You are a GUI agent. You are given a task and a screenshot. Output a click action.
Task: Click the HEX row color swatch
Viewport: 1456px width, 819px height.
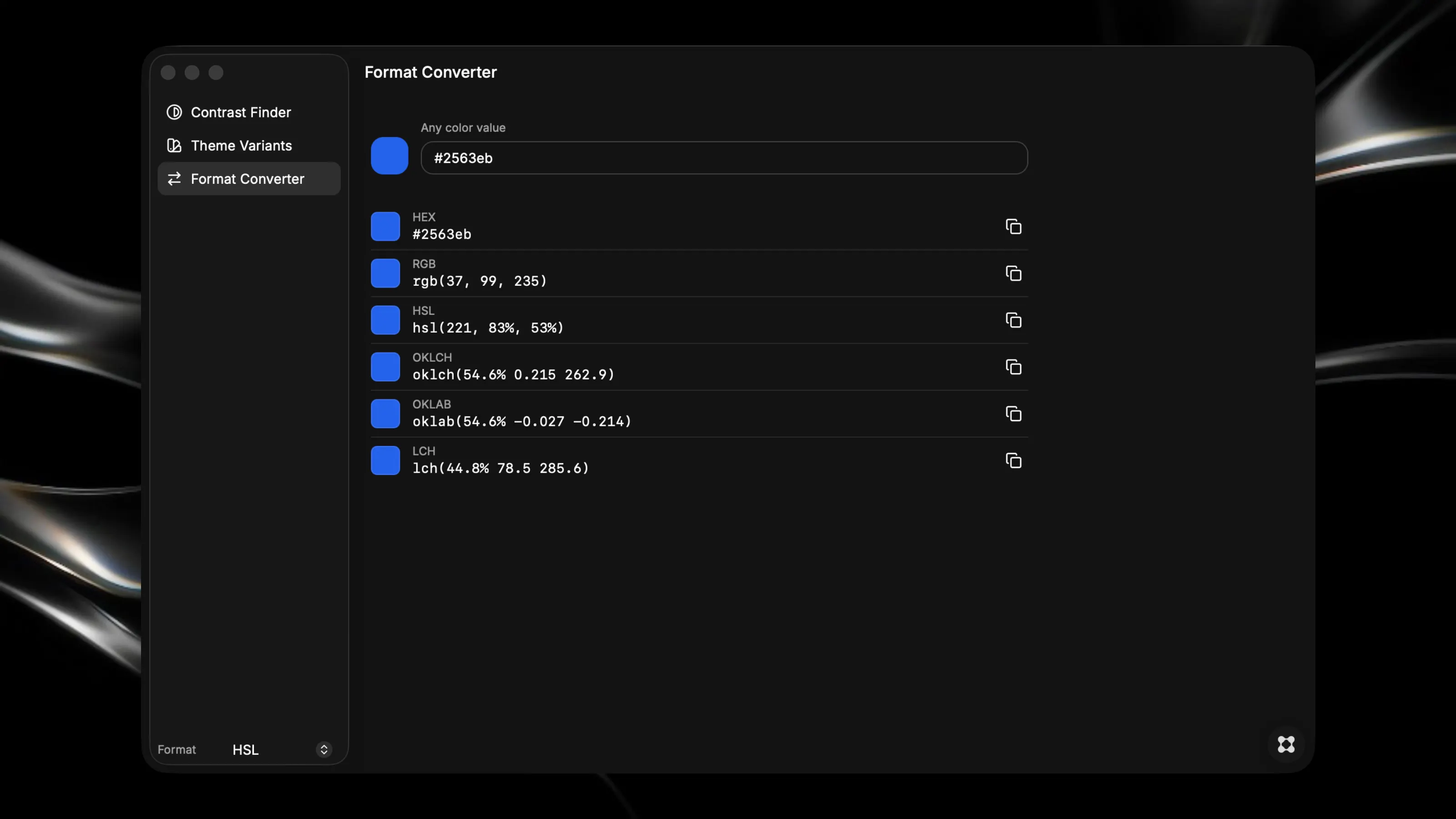coord(385,227)
